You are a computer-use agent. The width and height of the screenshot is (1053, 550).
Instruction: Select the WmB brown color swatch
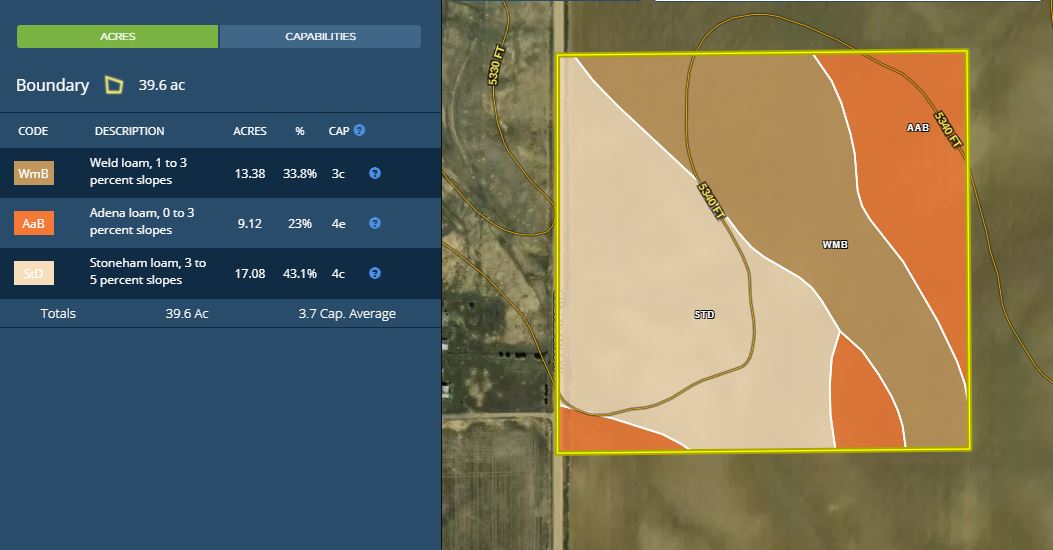click(34, 173)
